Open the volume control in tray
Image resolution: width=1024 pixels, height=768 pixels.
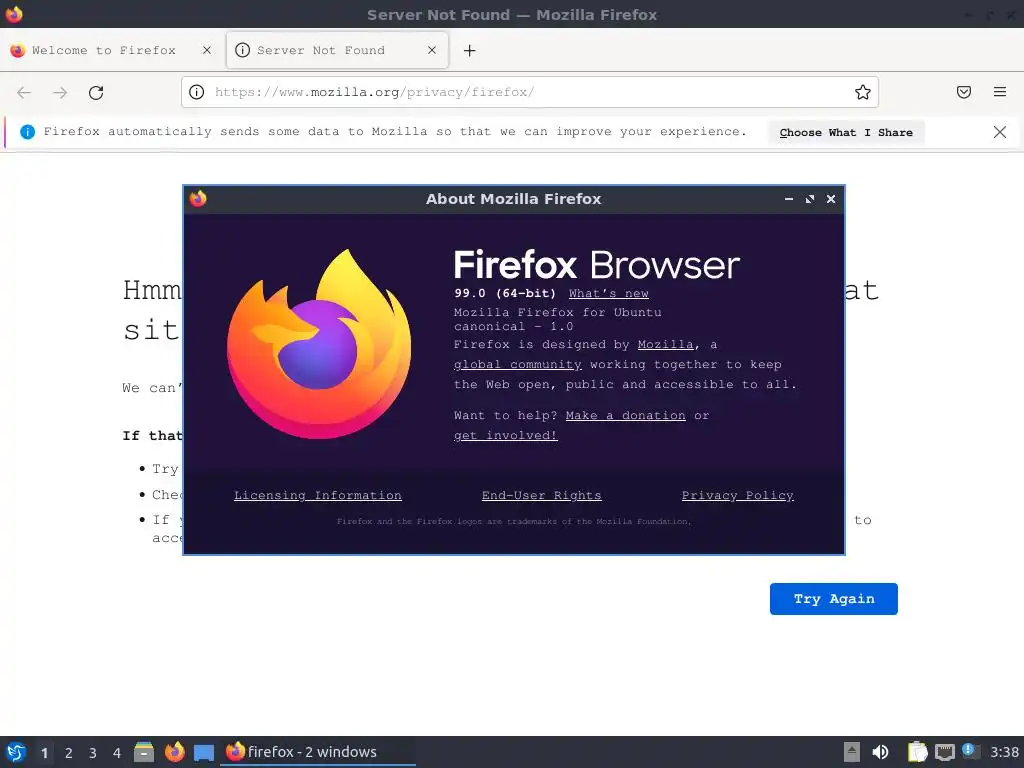(880, 752)
